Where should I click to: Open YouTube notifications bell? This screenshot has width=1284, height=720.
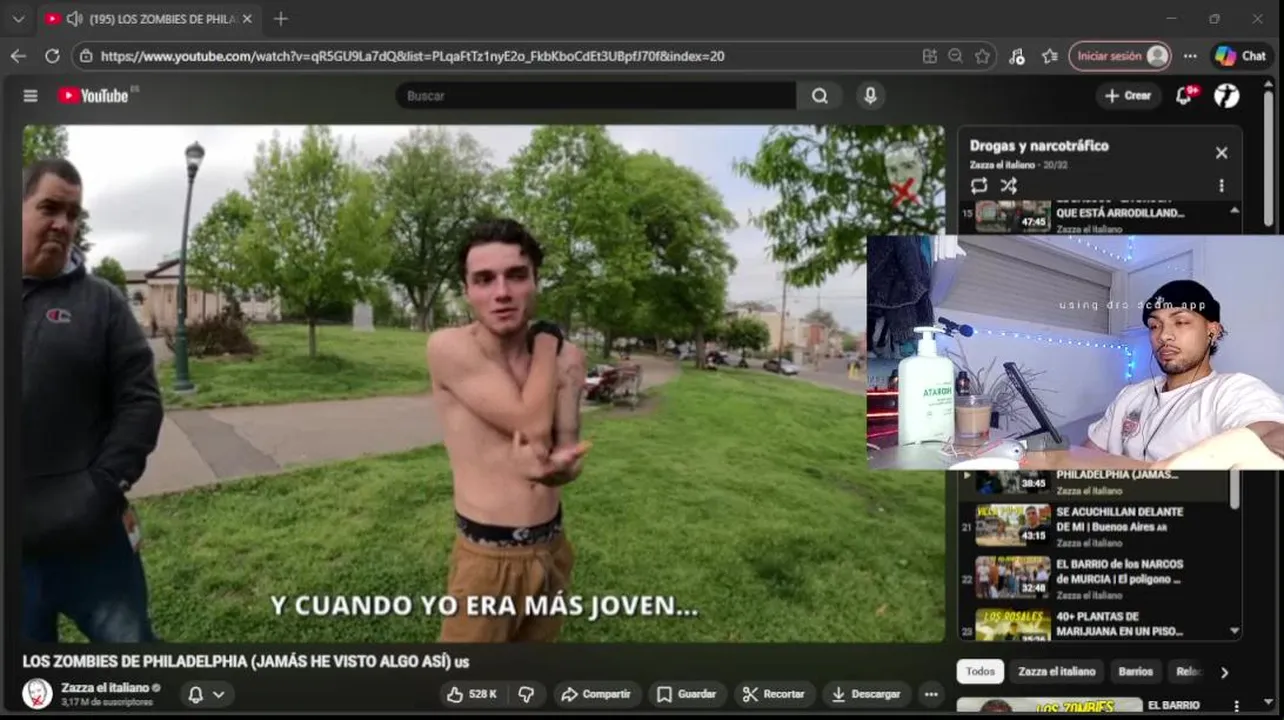click(1185, 96)
